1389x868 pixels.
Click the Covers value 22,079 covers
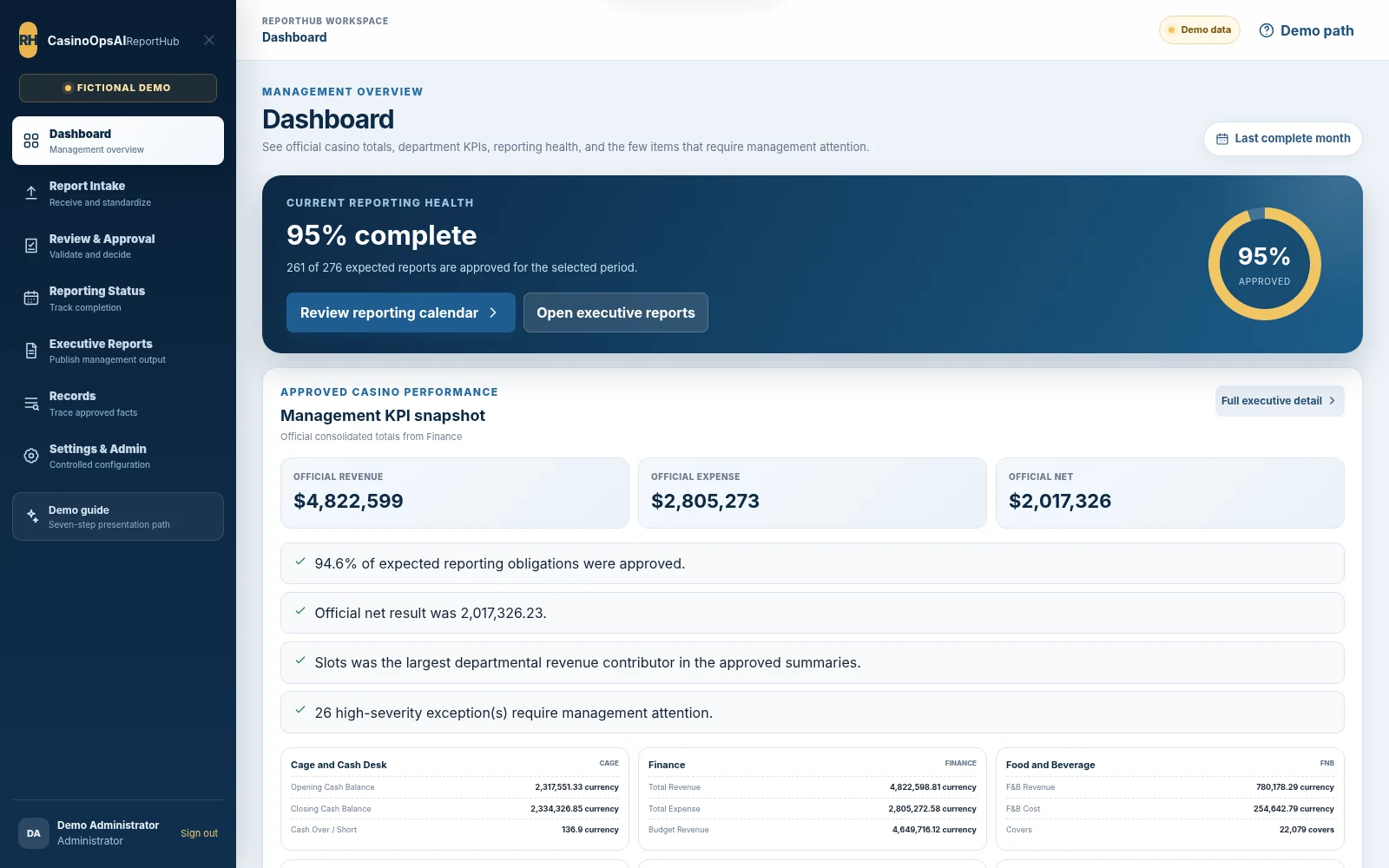click(1307, 830)
